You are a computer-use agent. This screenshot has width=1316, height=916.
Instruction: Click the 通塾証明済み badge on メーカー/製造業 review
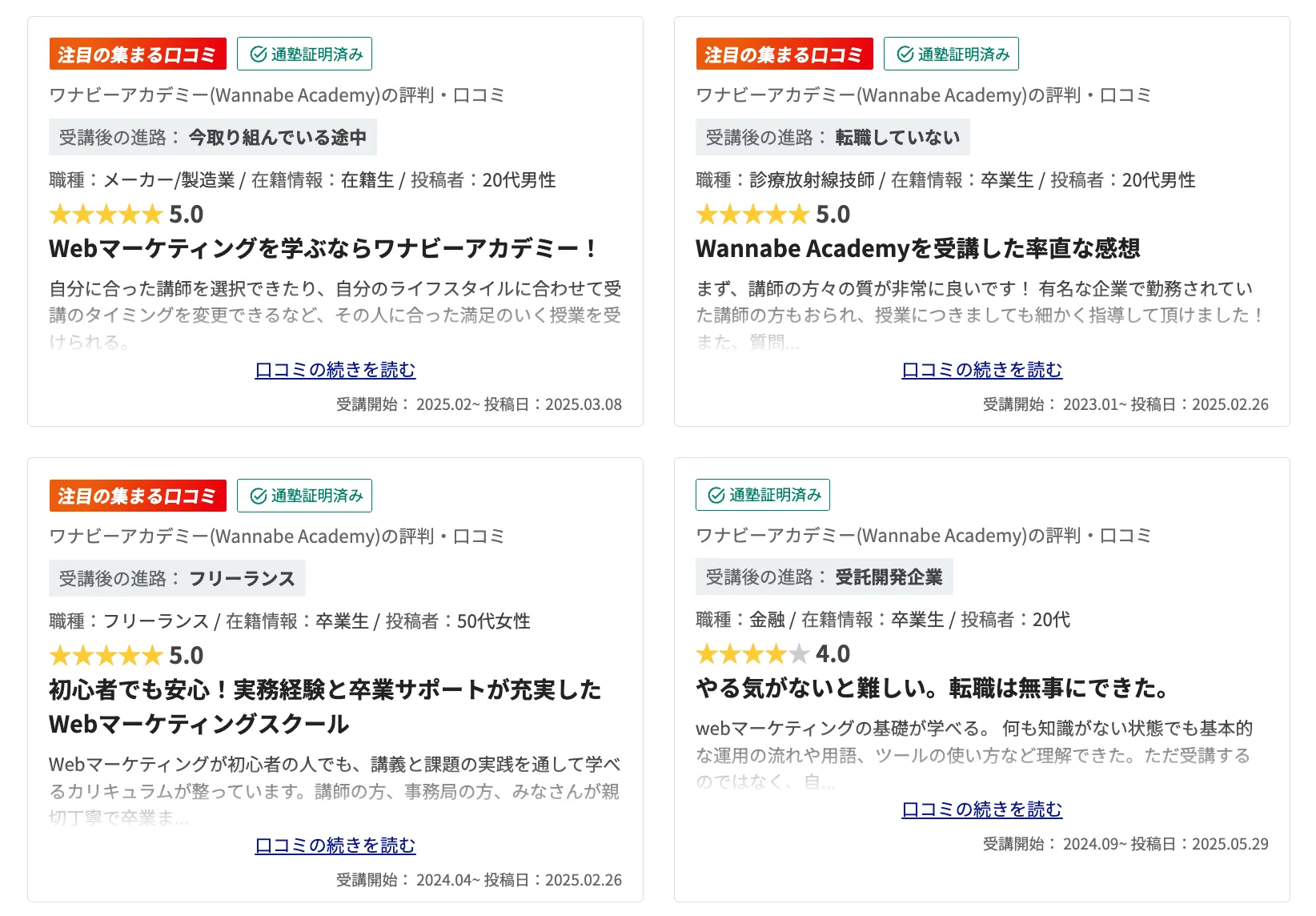click(304, 54)
